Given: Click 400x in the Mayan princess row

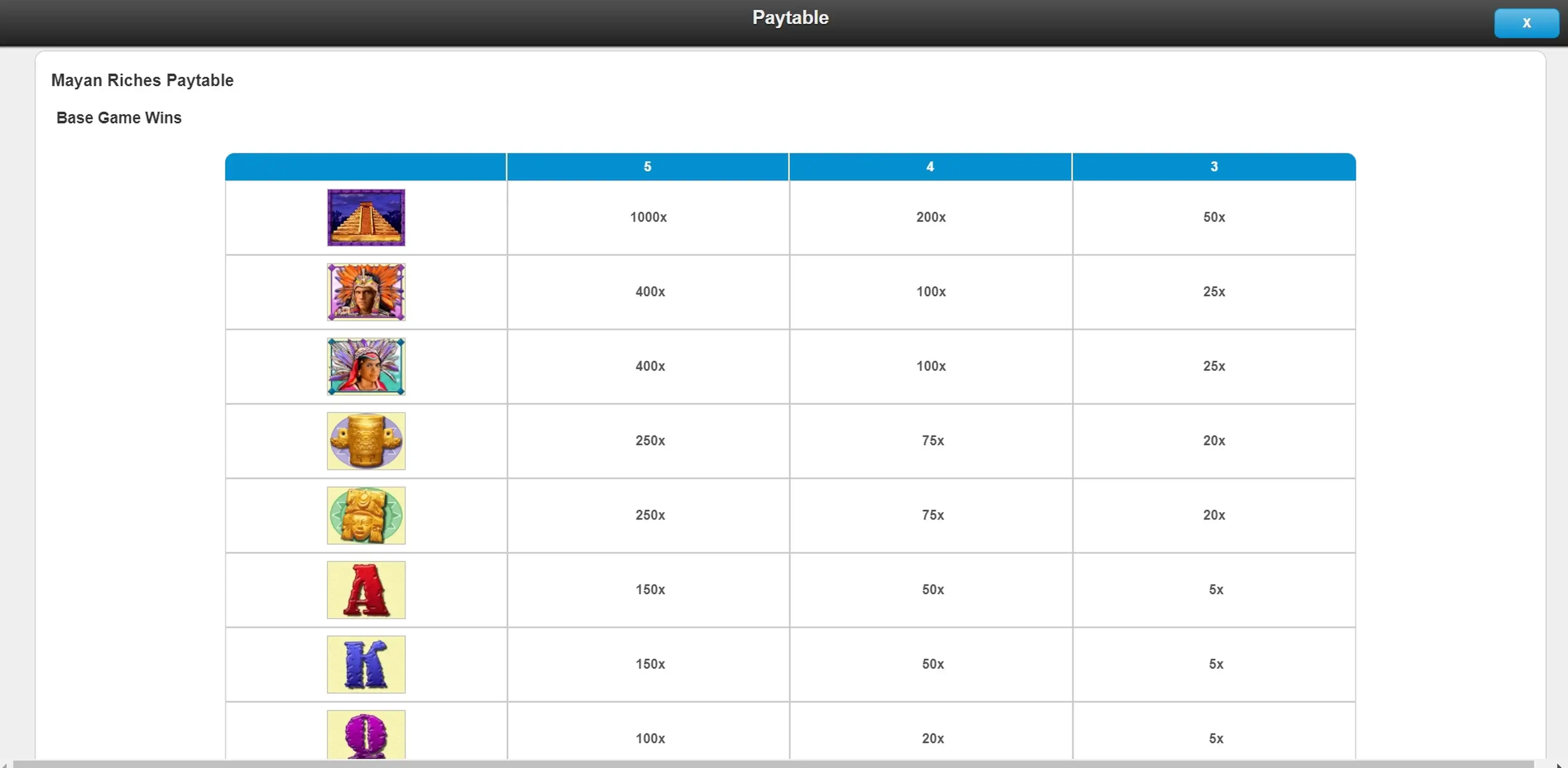Looking at the screenshot, I should point(650,366).
